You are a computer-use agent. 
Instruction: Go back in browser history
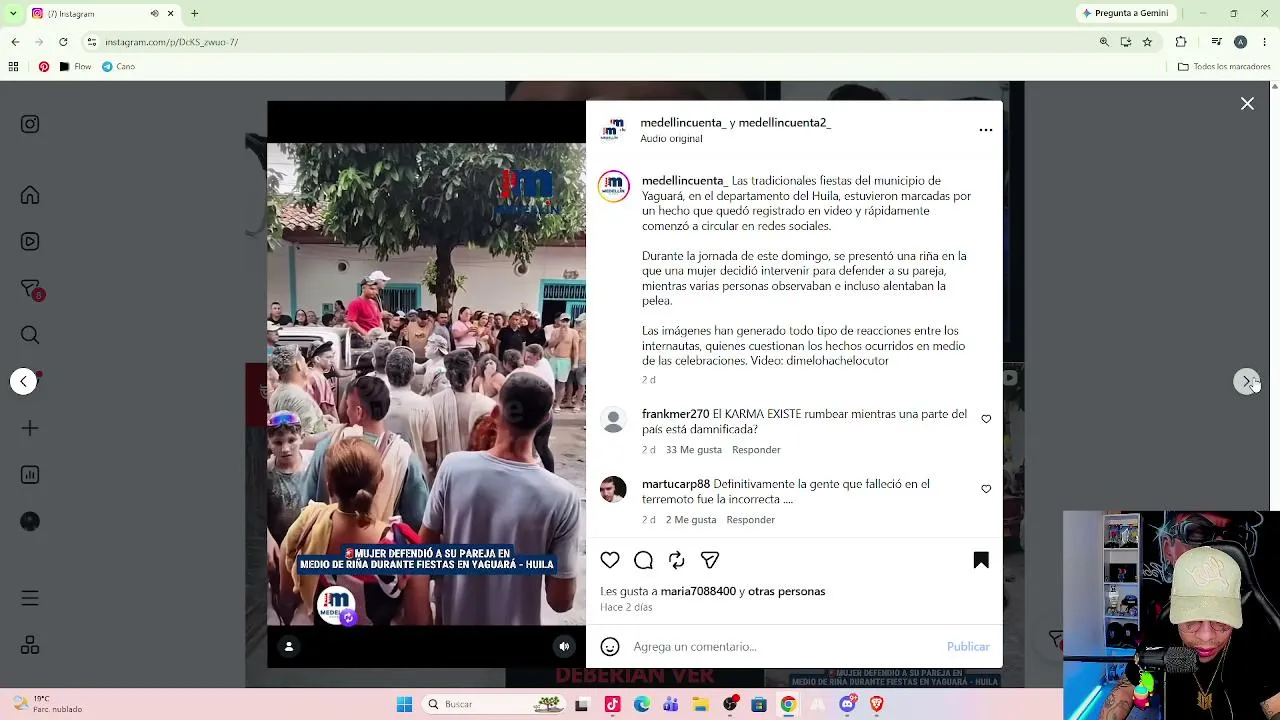[x=15, y=42]
